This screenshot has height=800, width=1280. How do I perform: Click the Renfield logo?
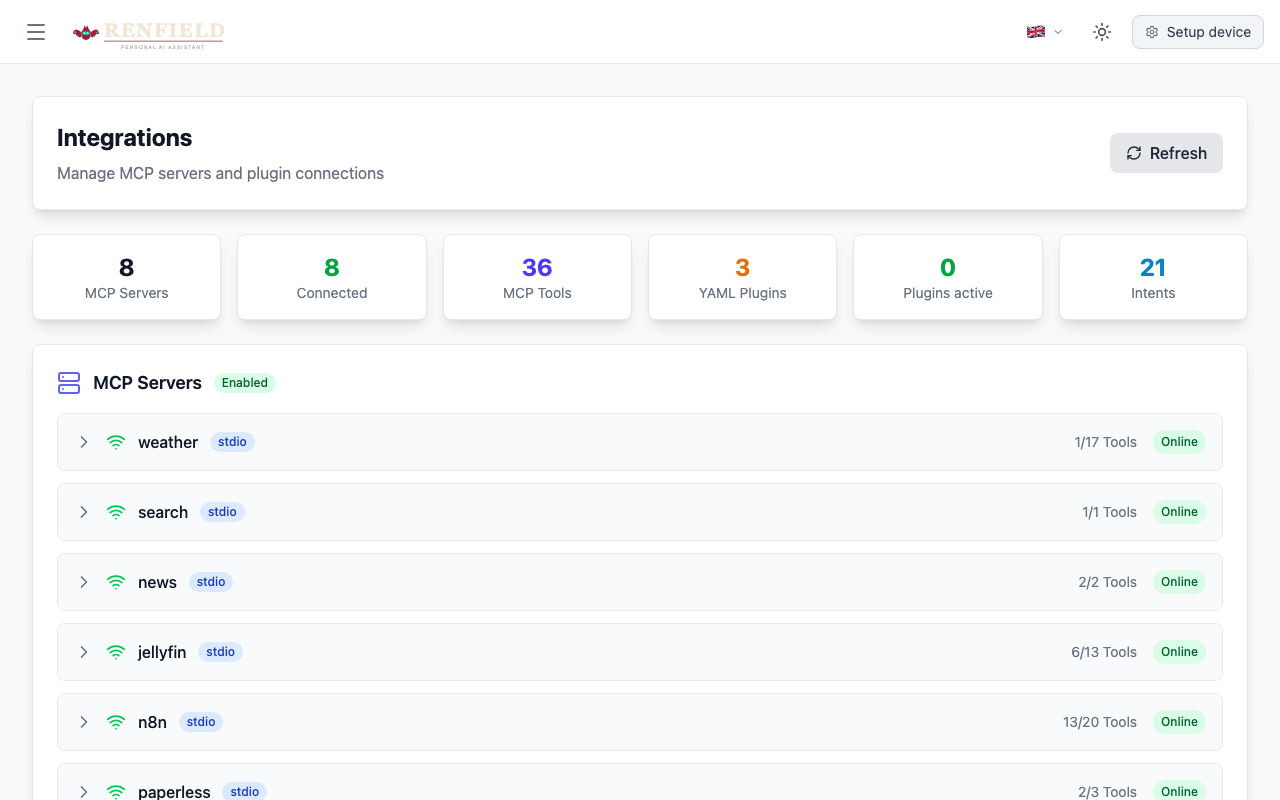tap(148, 34)
